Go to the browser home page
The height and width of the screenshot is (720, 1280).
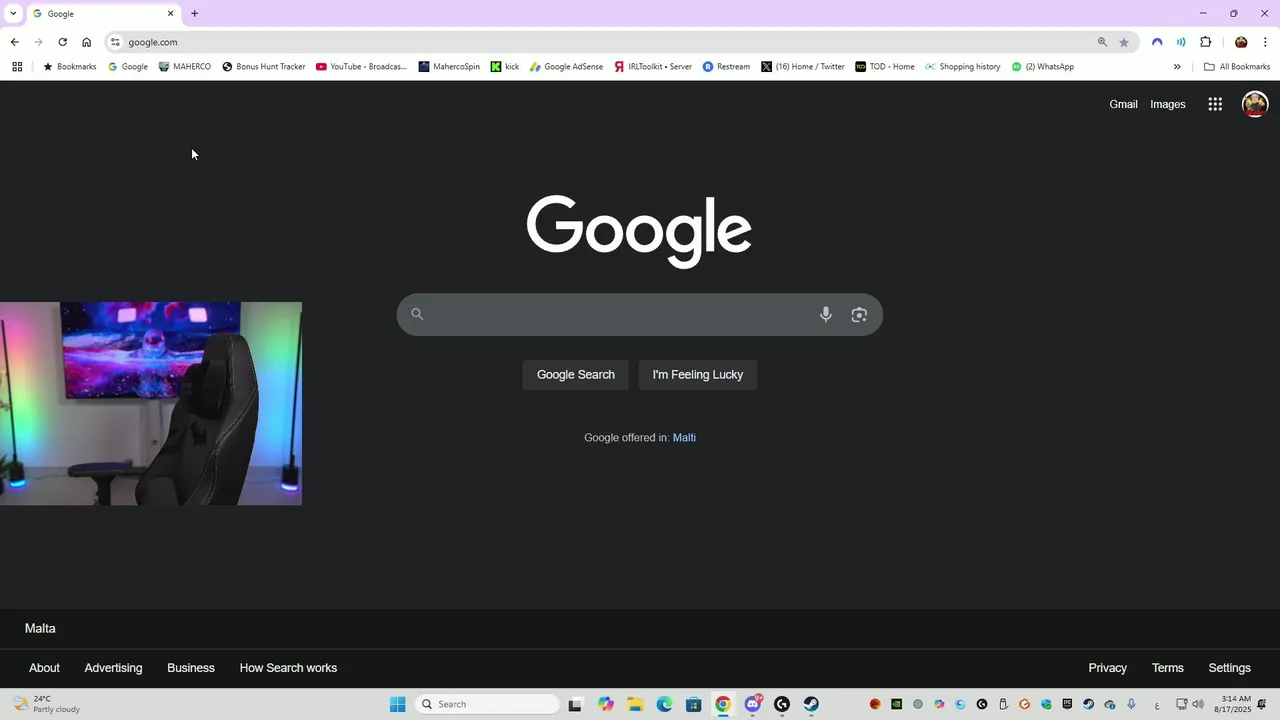coord(87,42)
